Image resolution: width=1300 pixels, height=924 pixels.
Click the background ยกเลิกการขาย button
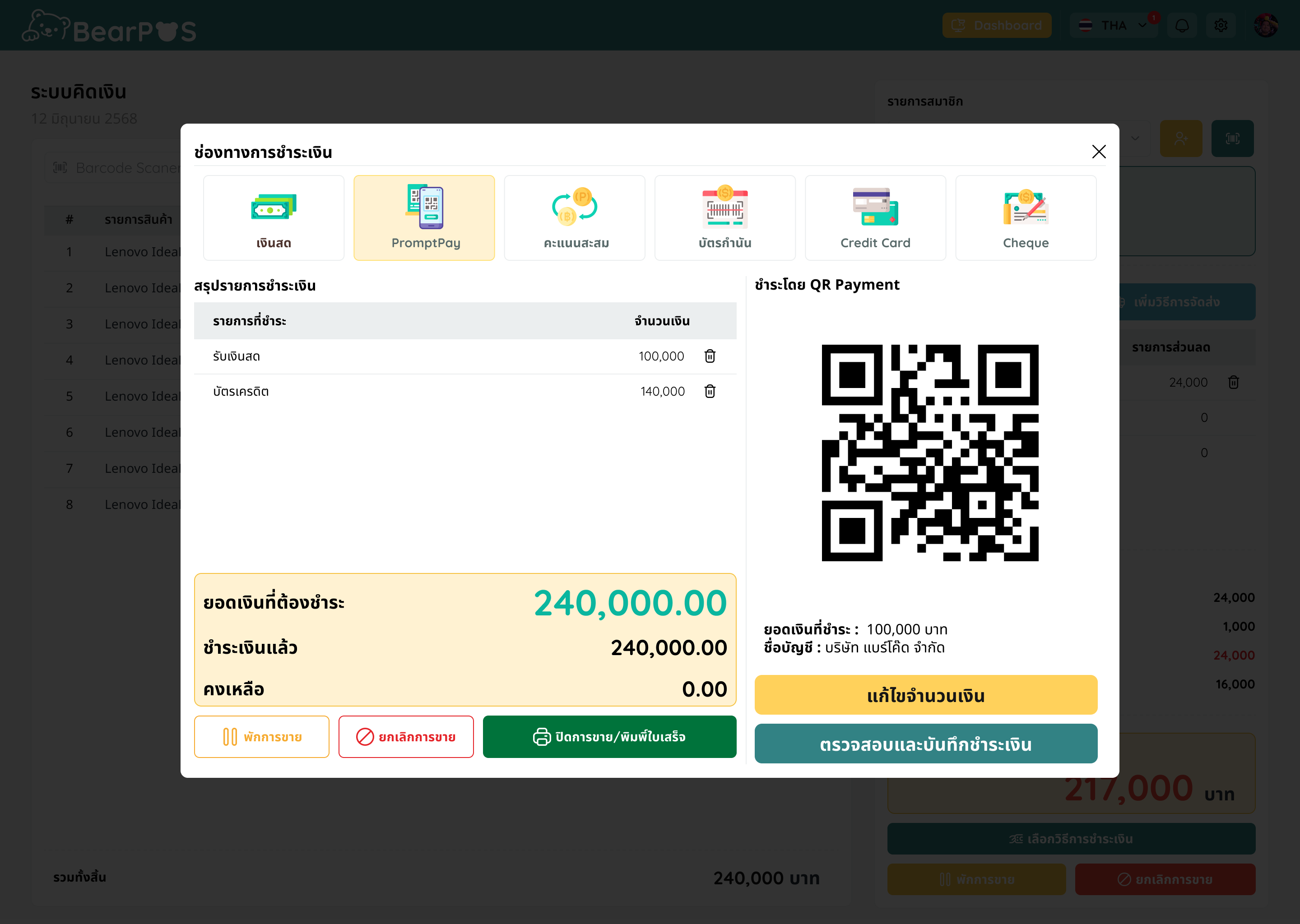click(1165, 880)
